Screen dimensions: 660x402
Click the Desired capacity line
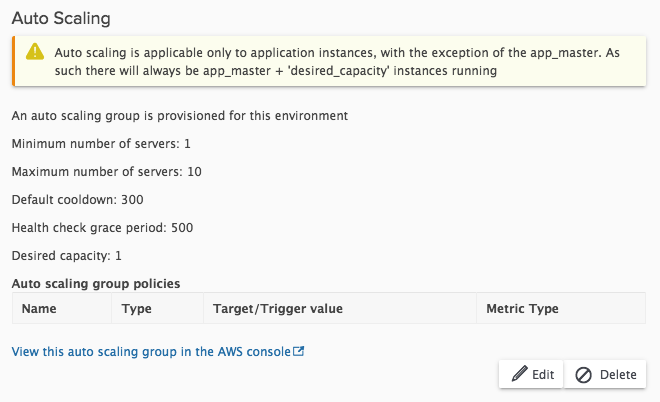click(x=67, y=256)
